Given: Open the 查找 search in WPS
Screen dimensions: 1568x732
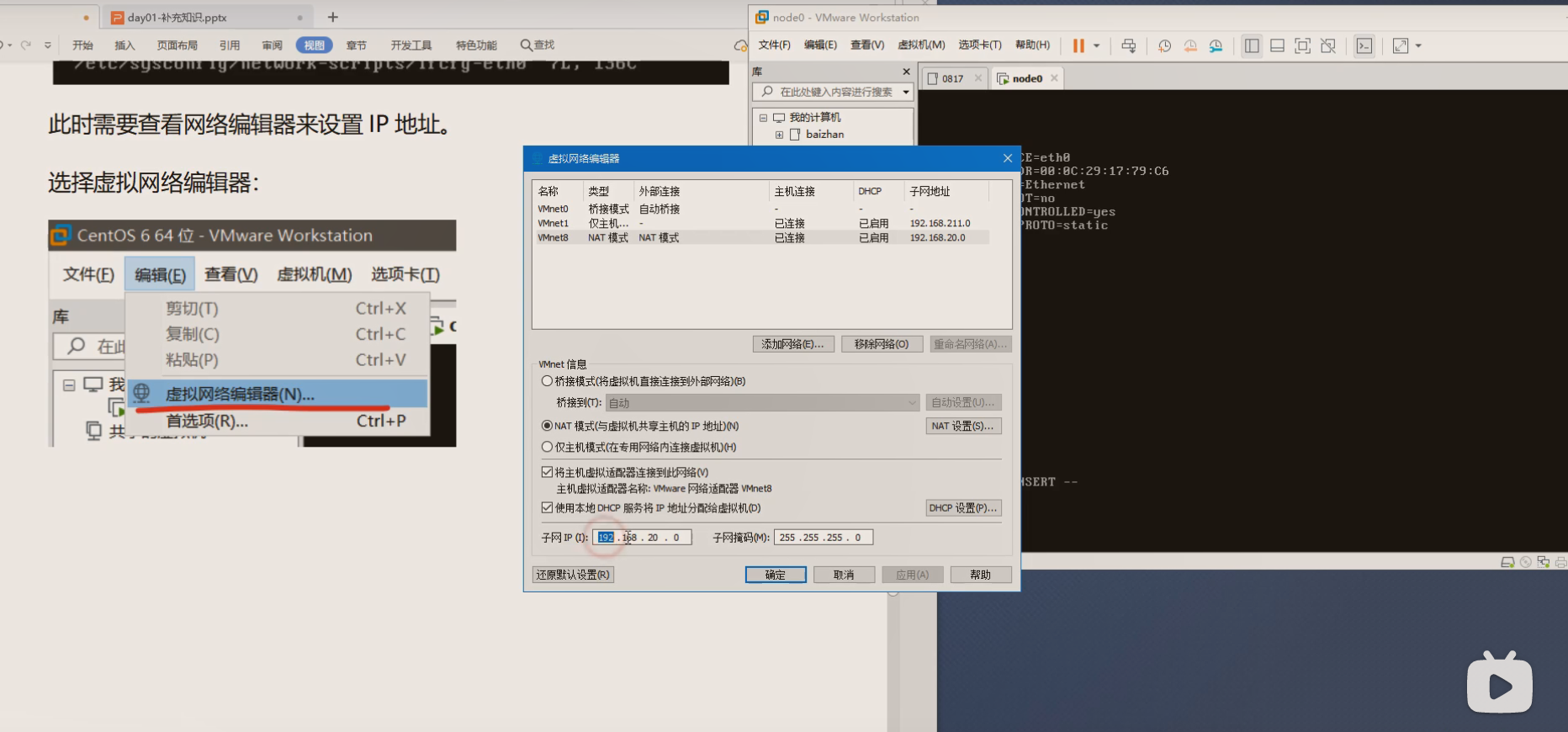Looking at the screenshot, I should coord(538,45).
